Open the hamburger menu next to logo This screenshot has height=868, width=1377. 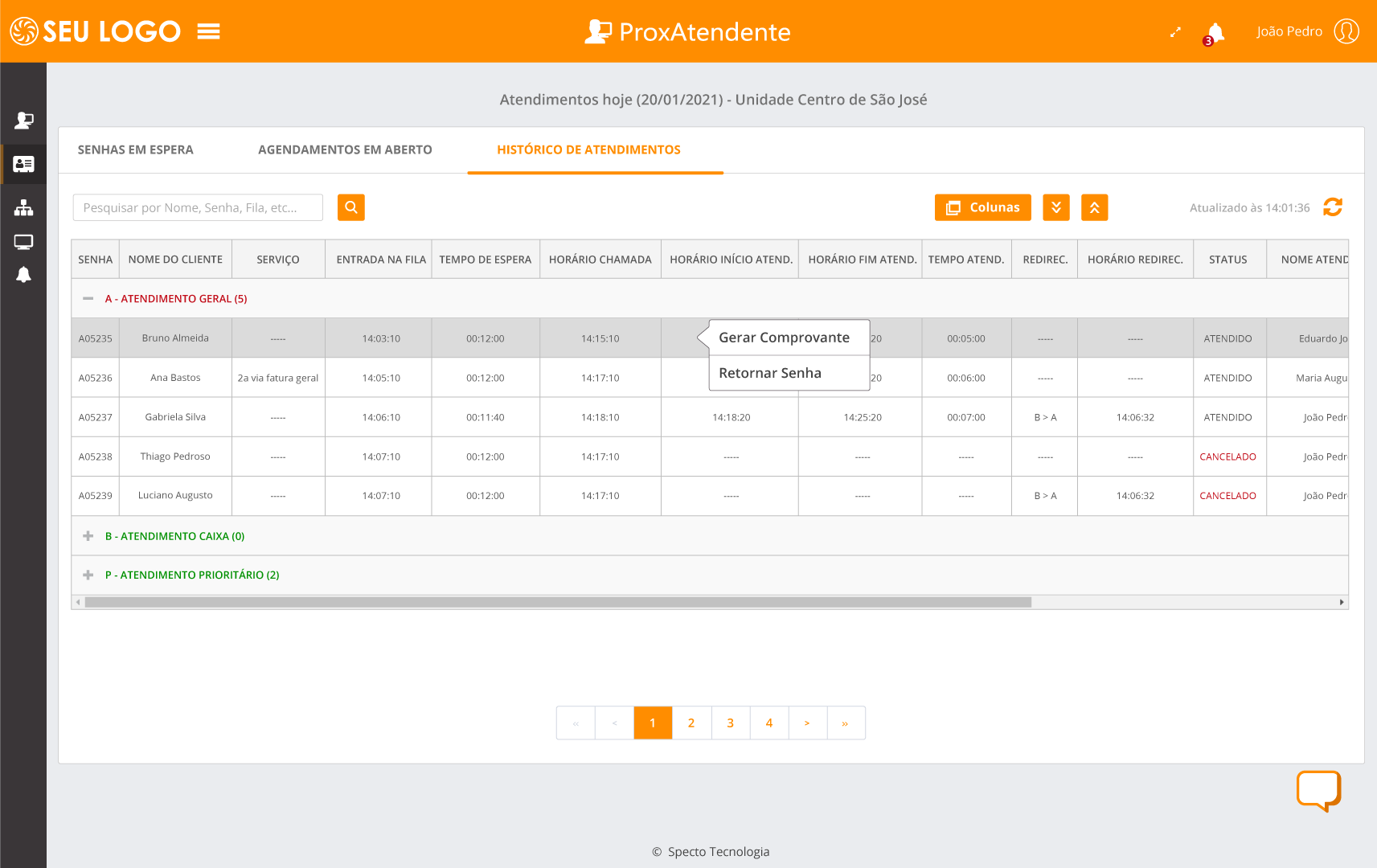pos(209,31)
